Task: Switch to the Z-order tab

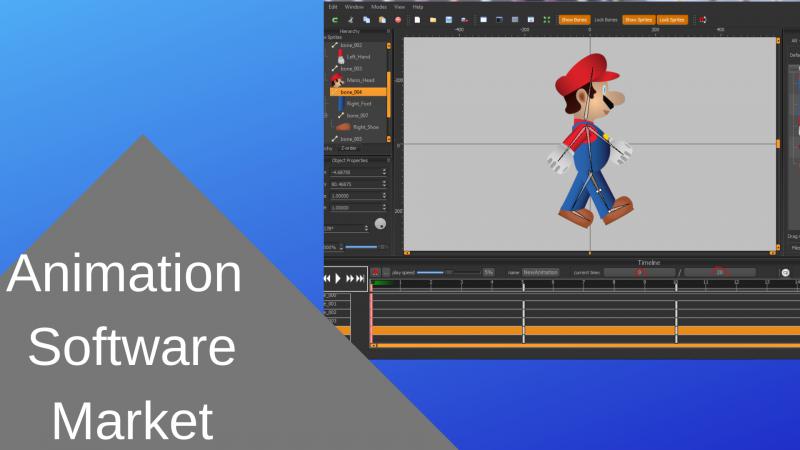Action: point(349,148)
